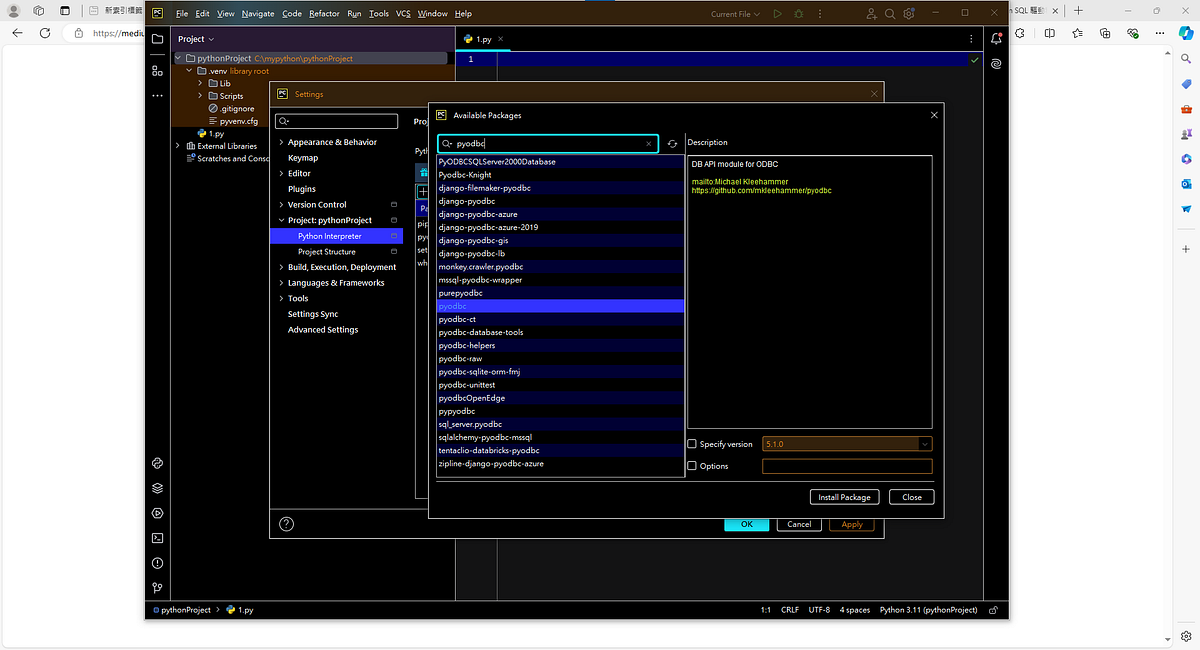Enable the Options checkbox
The width and height of the screenshot is (1200, 650).
point(691,465)
